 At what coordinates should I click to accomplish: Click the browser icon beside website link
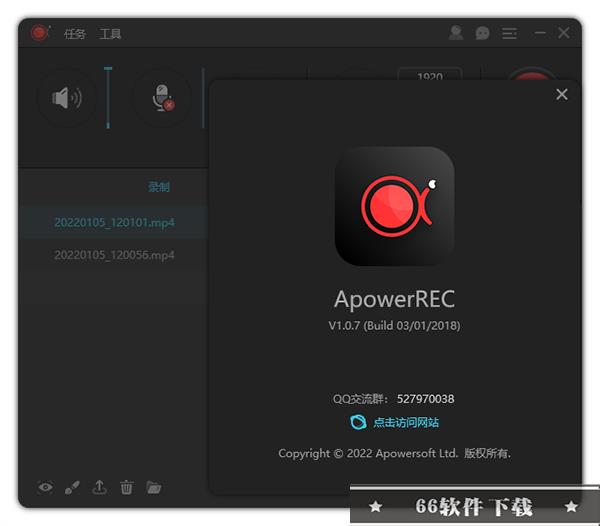358,422
